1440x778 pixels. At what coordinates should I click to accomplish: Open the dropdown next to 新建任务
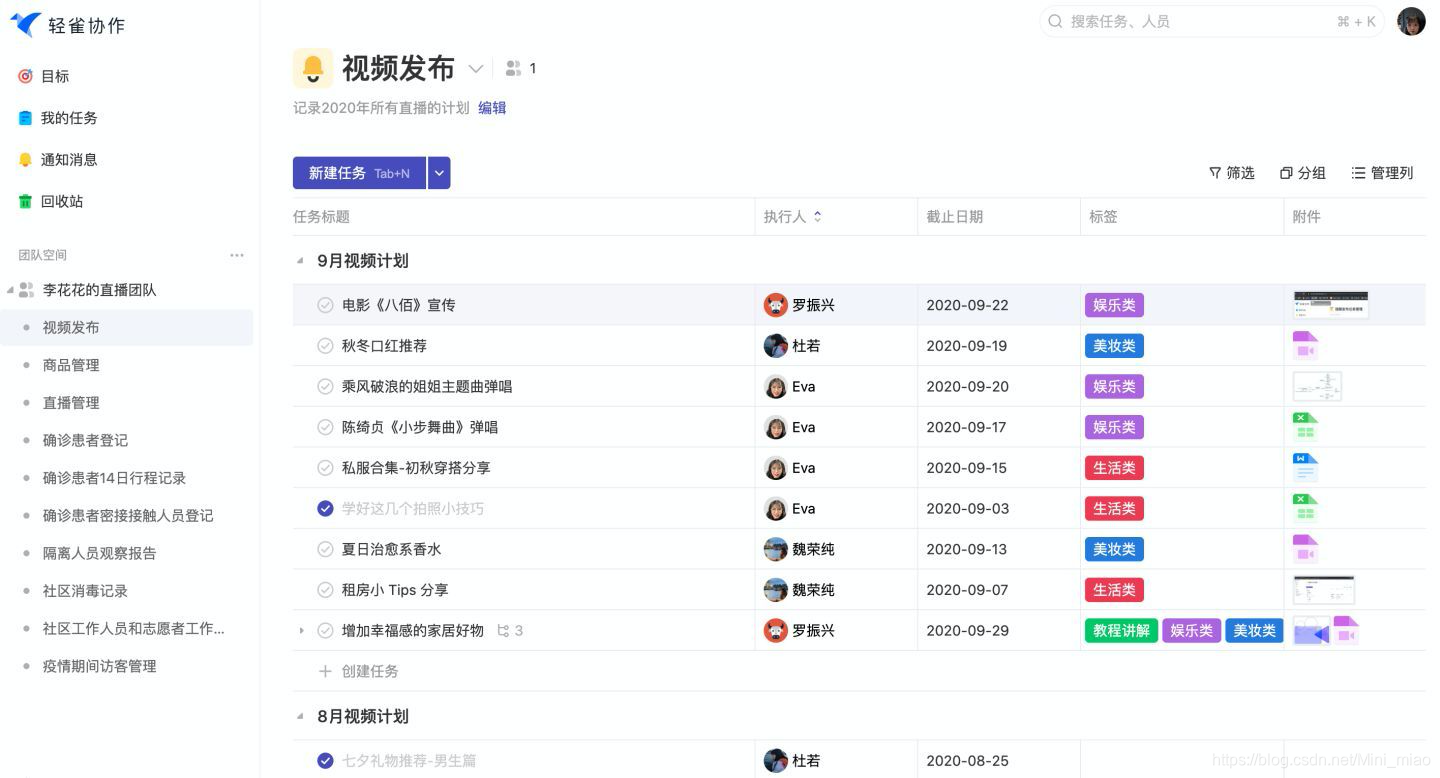pyautogui.click(x=438, y=172)
